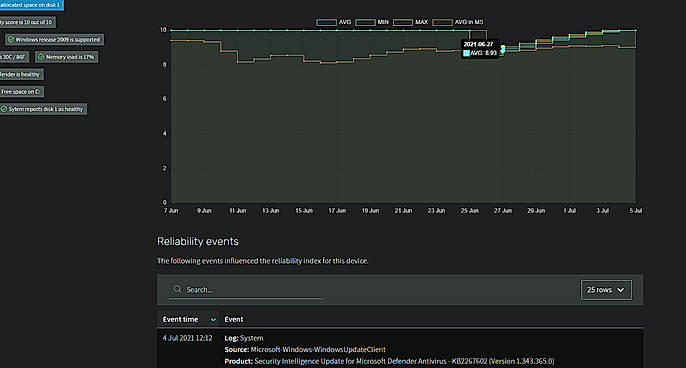
Task: Click the Product: Security Intelligence Update line
Action: (389, 361)
